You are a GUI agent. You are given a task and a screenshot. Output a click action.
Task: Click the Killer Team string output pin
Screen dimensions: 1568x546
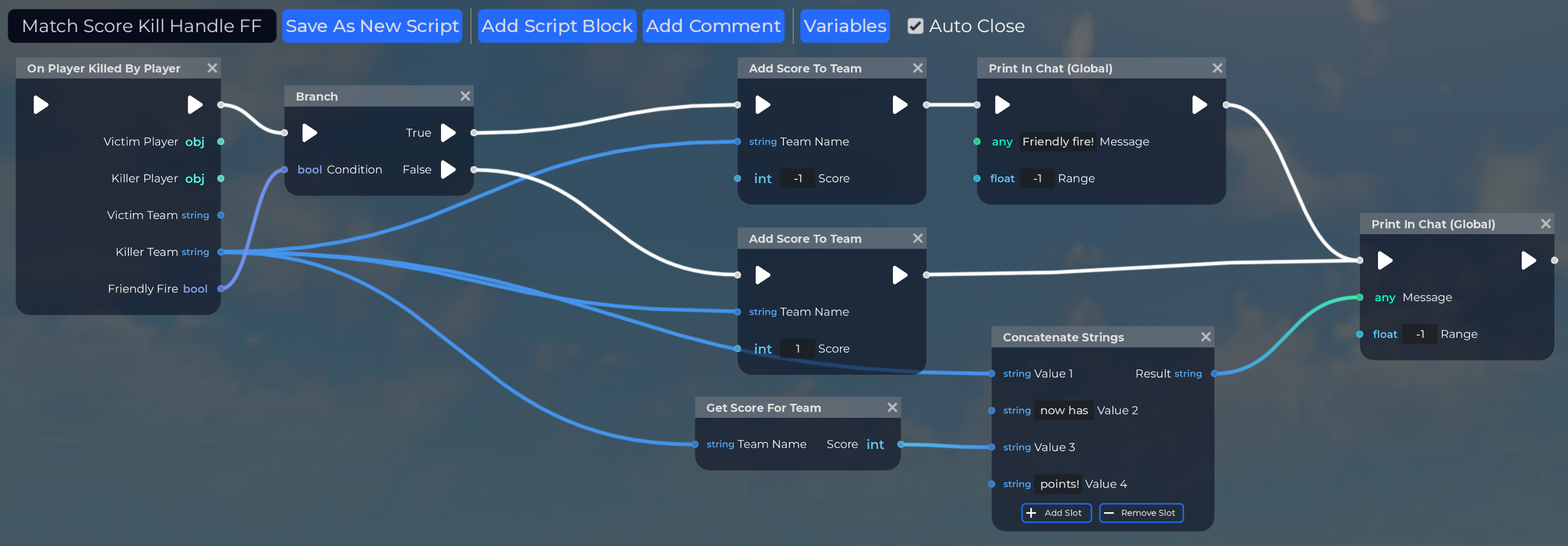[221, 252]
